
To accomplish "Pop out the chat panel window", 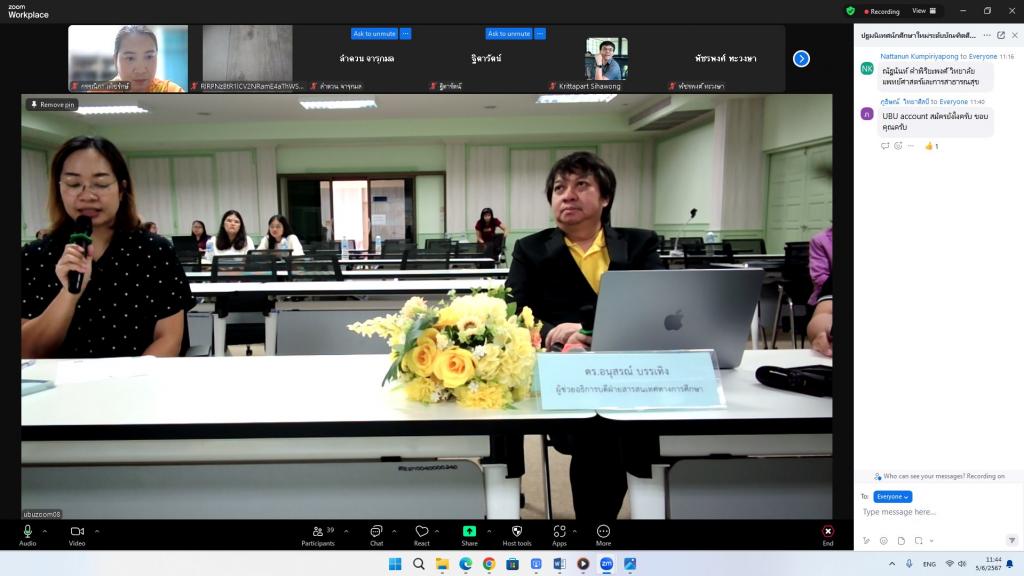I will point(1001,35).
